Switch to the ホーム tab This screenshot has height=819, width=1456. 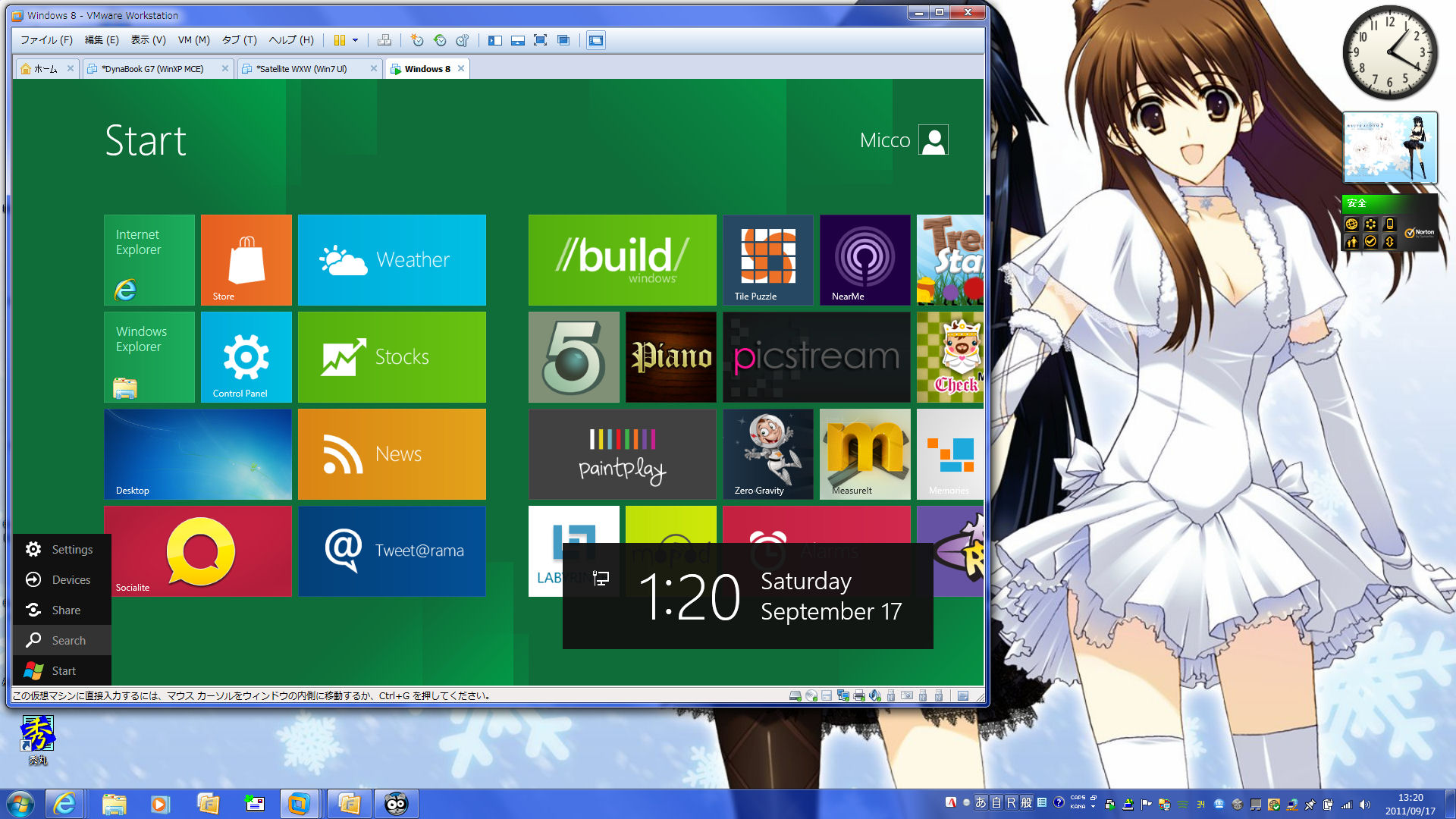[x=45, y=69]
